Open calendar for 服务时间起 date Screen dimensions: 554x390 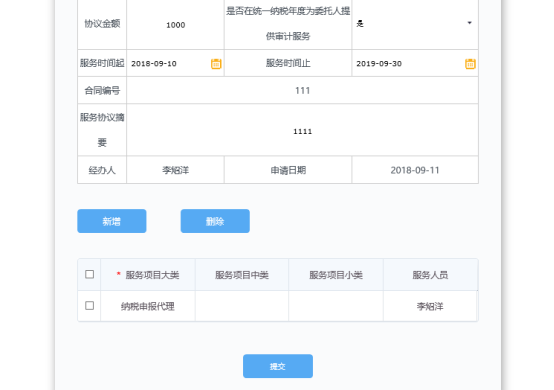tap(216, 64)
